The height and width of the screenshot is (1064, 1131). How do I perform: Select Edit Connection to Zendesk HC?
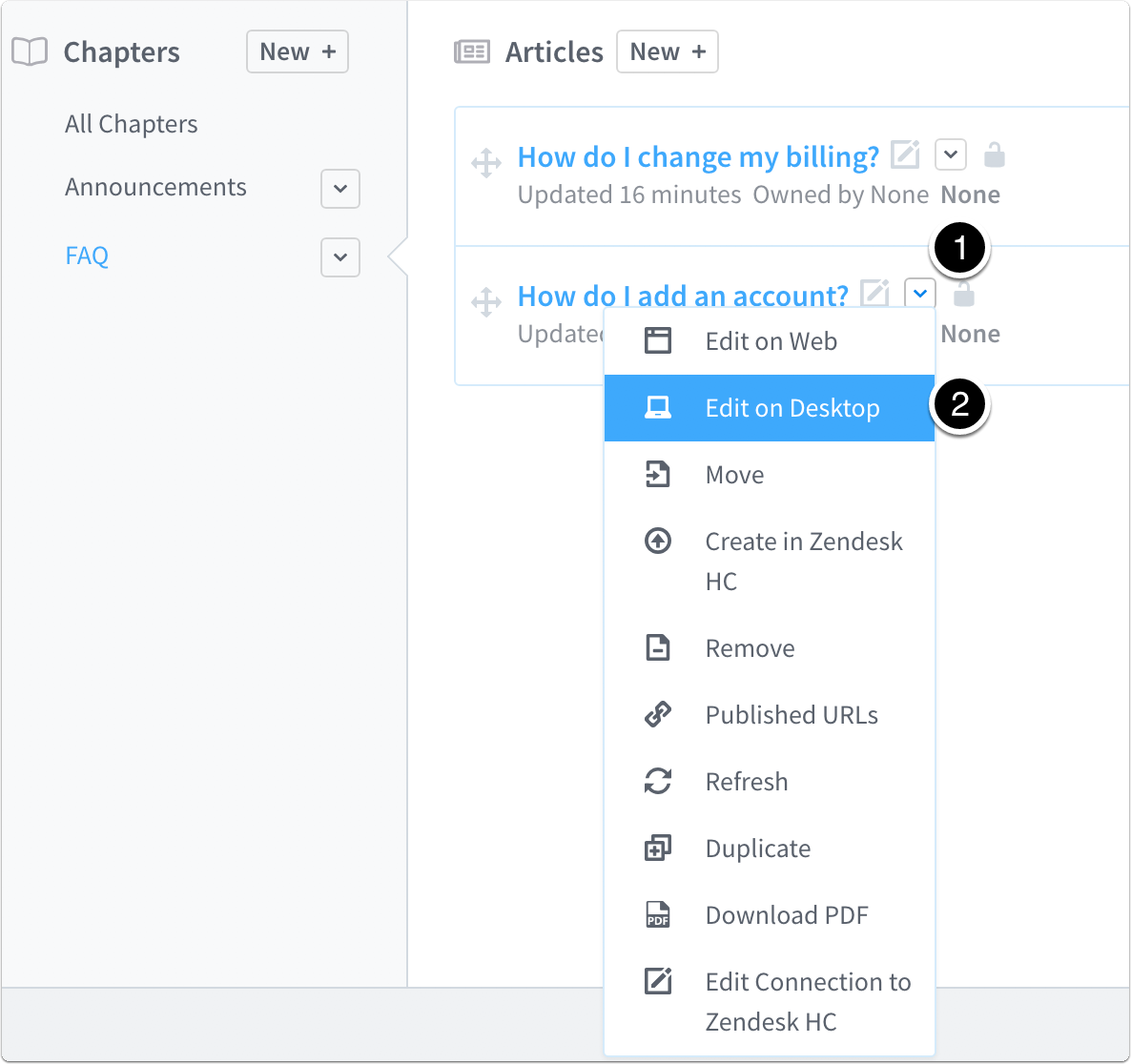pos(770,1001)
